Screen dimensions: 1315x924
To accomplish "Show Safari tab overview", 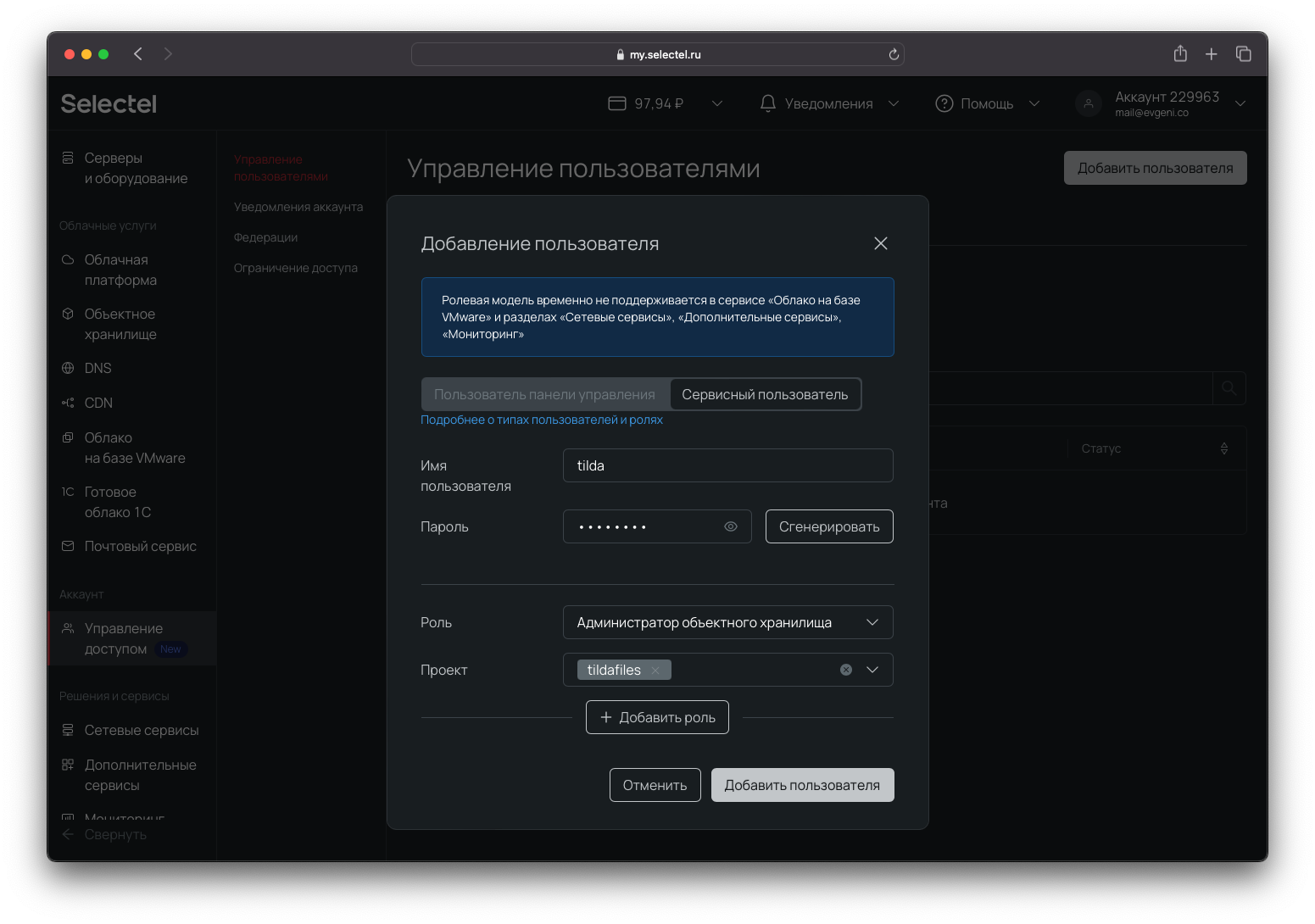I will coord(1244,53).
